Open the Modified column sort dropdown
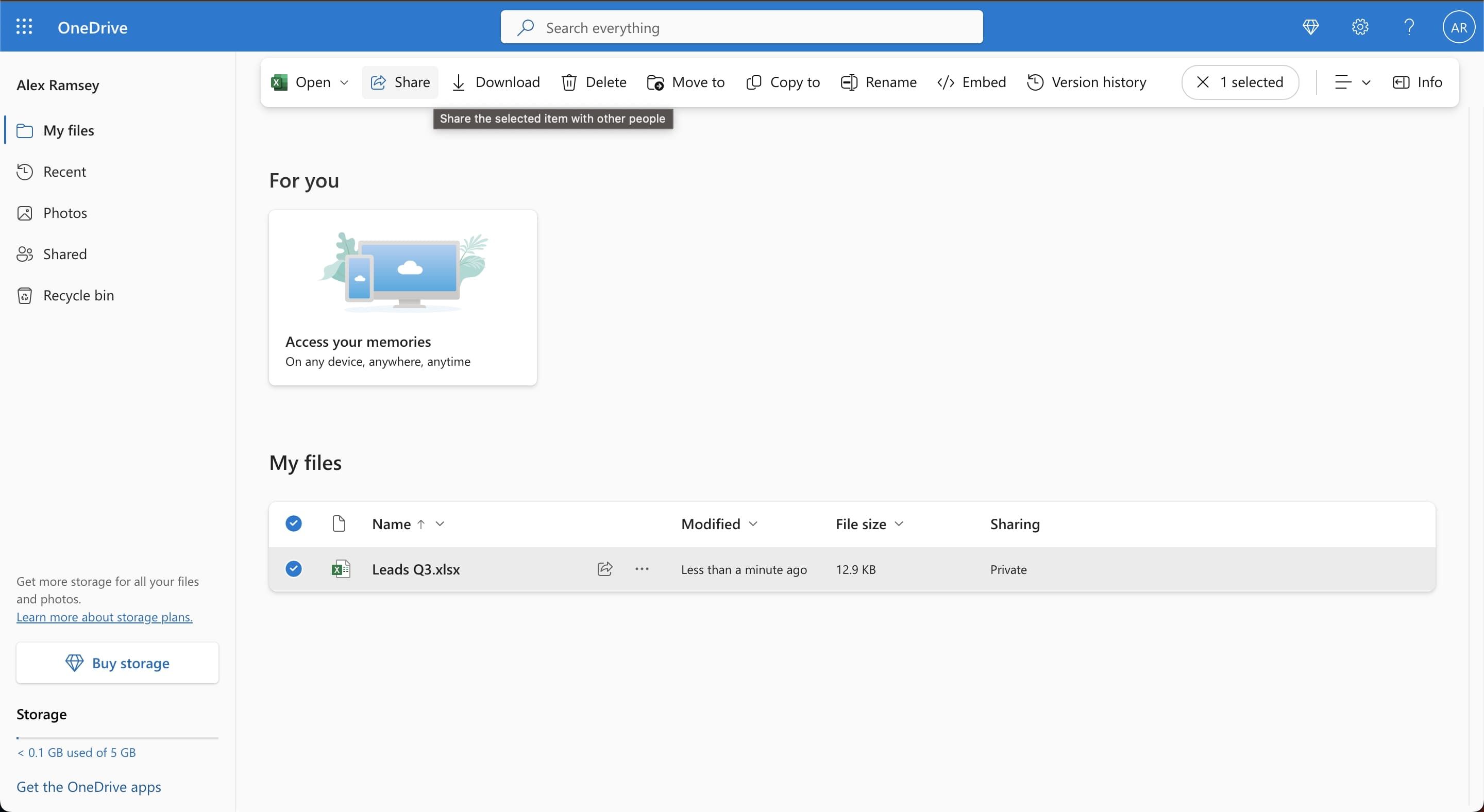The width and height of the screenshot is (1484, 812). [x=753, y=524]
